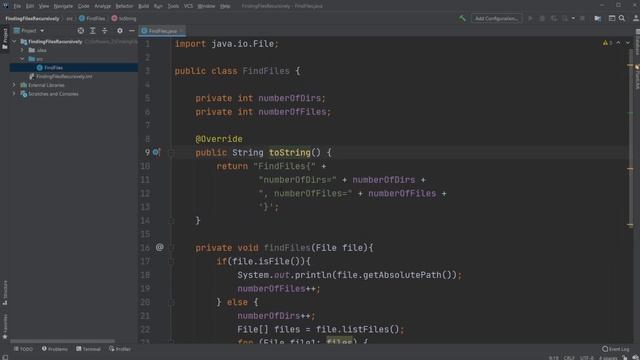Open the Problems tool window
The height and width of the screenshot is (360, 640).
coord(55,349)
